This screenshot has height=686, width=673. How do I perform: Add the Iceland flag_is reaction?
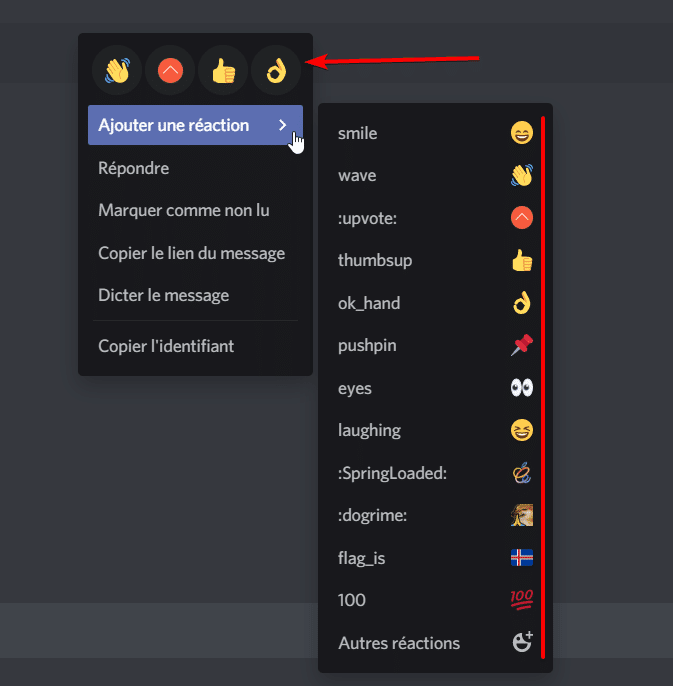(435, 558)
